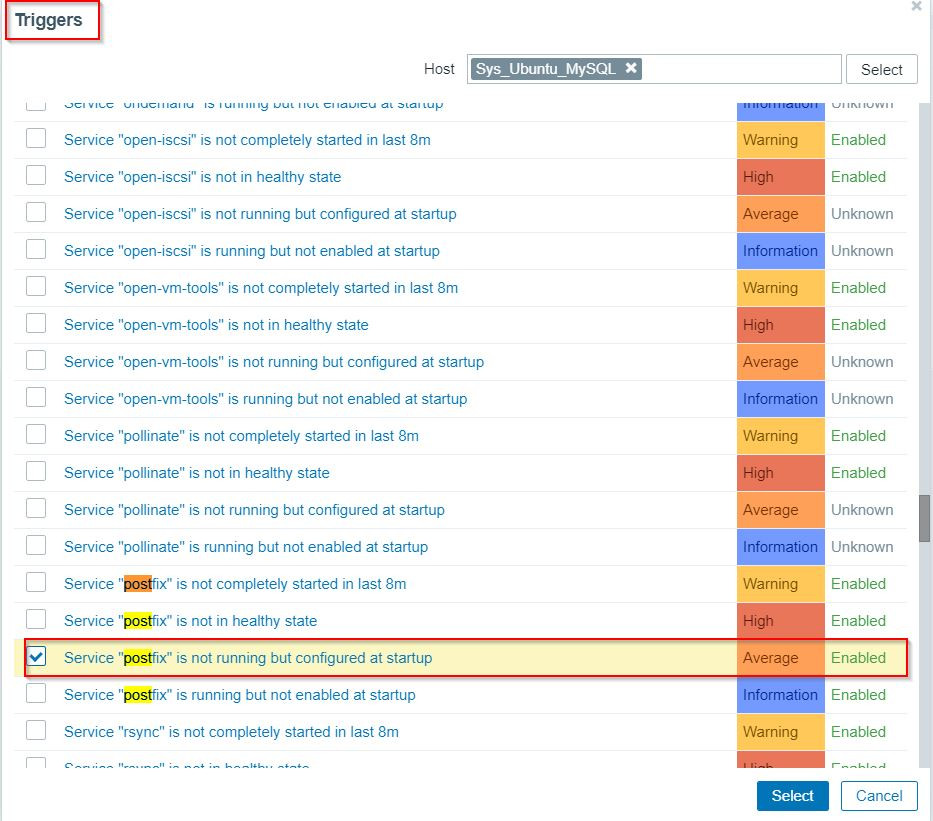Uncheck postfix not running but configured trigger
This screenshot has height=821, width=933.
pos(36,657)
